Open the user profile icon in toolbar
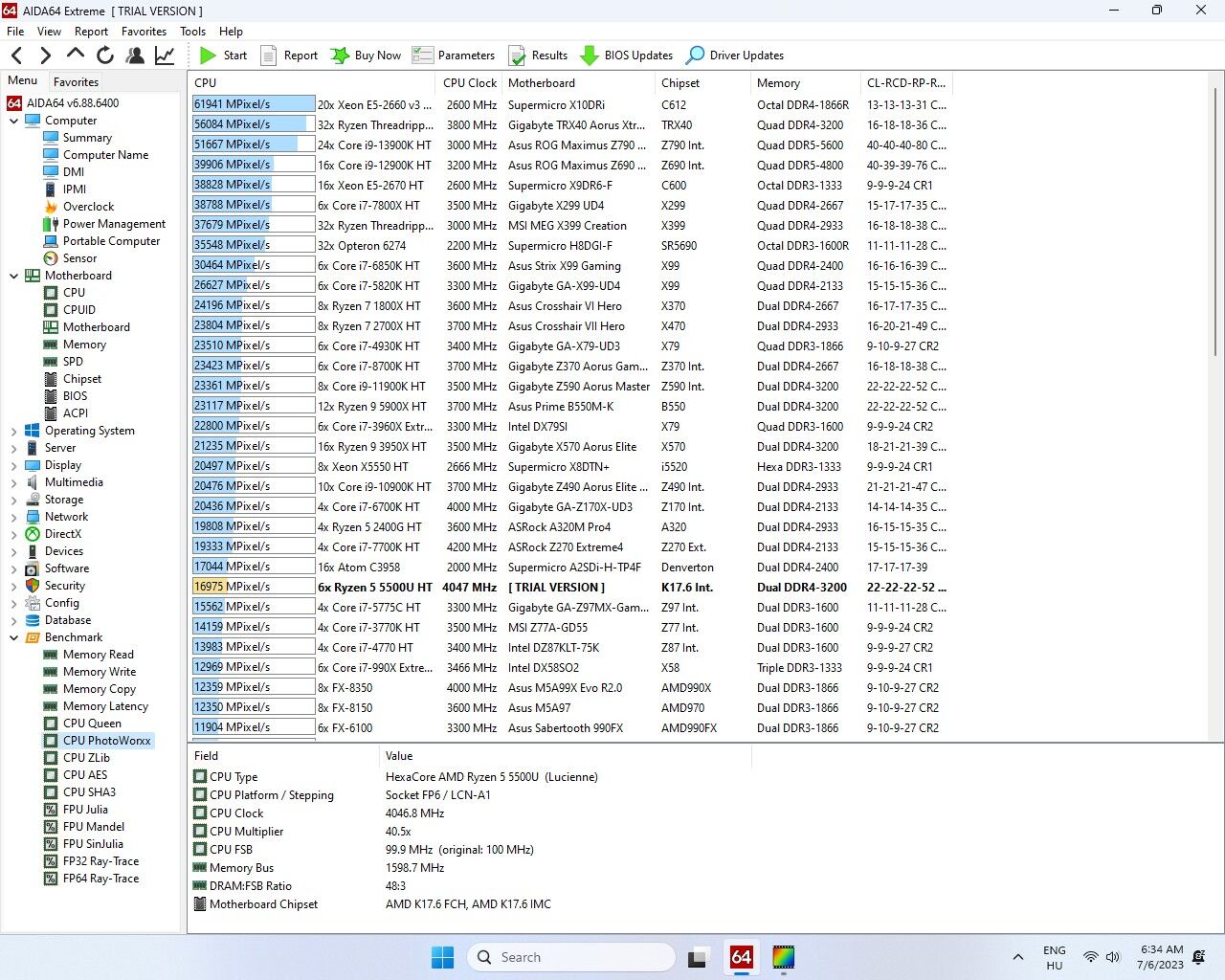The width and height of the screenshot is (1225, 980). pos(135,56)
